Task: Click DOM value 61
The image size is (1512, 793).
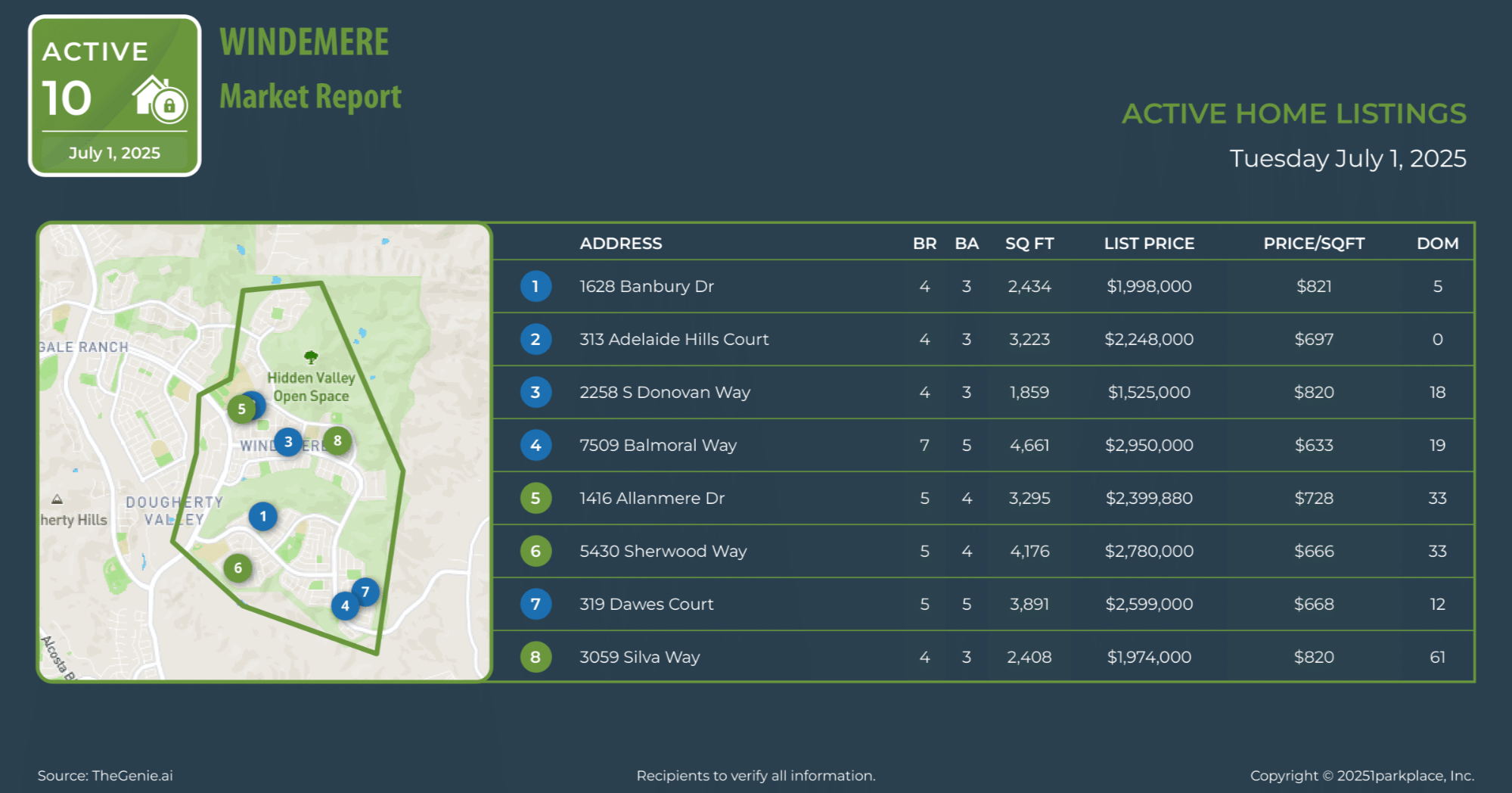Action: coord(1438,658)
